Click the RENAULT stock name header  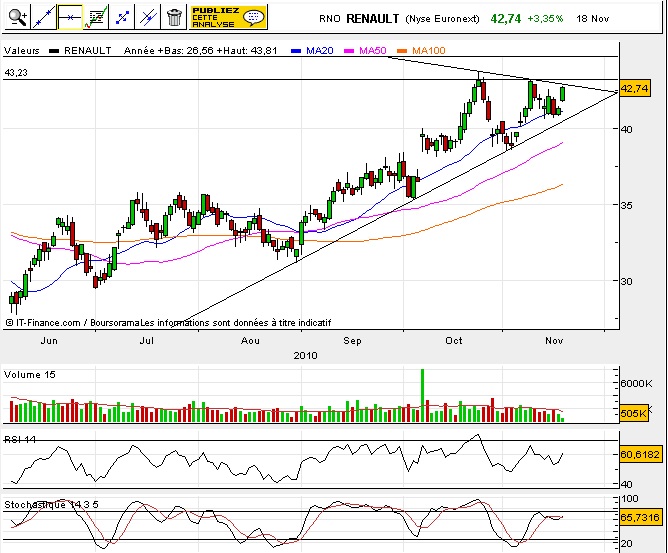[372, 19]
